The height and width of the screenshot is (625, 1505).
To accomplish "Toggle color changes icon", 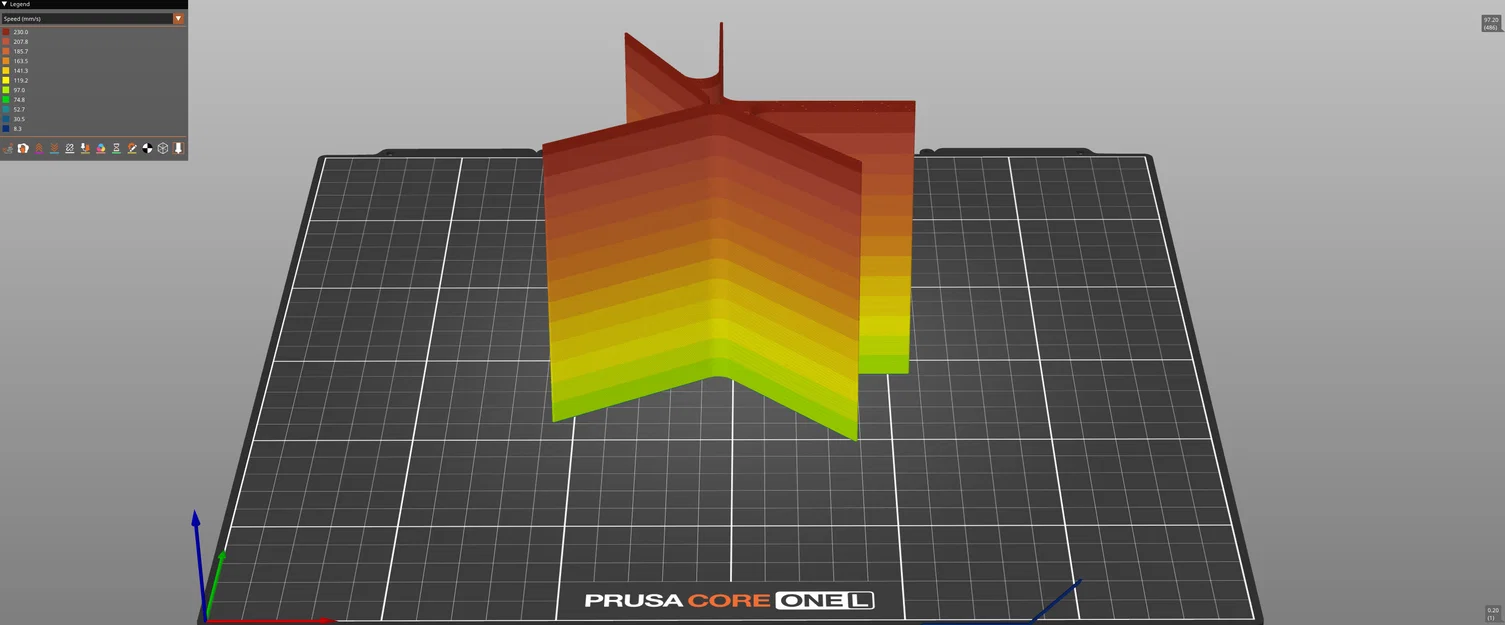I will pyautogui.click(x=101, y=148).
